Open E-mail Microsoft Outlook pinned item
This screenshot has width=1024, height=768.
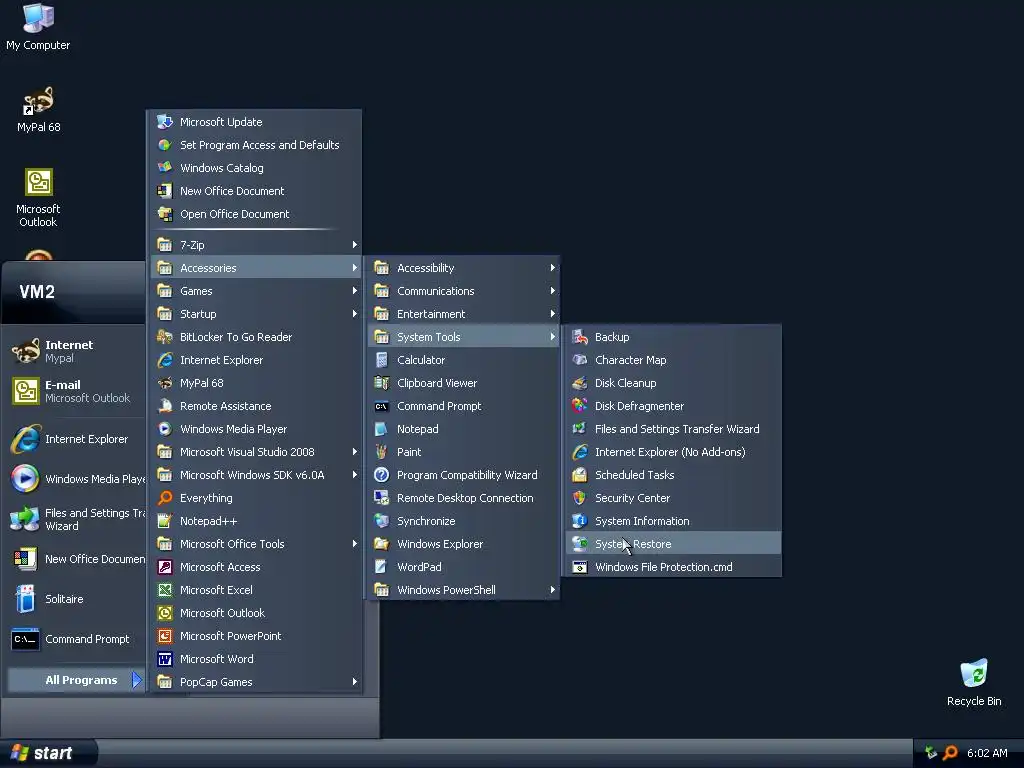click(74, 391)
